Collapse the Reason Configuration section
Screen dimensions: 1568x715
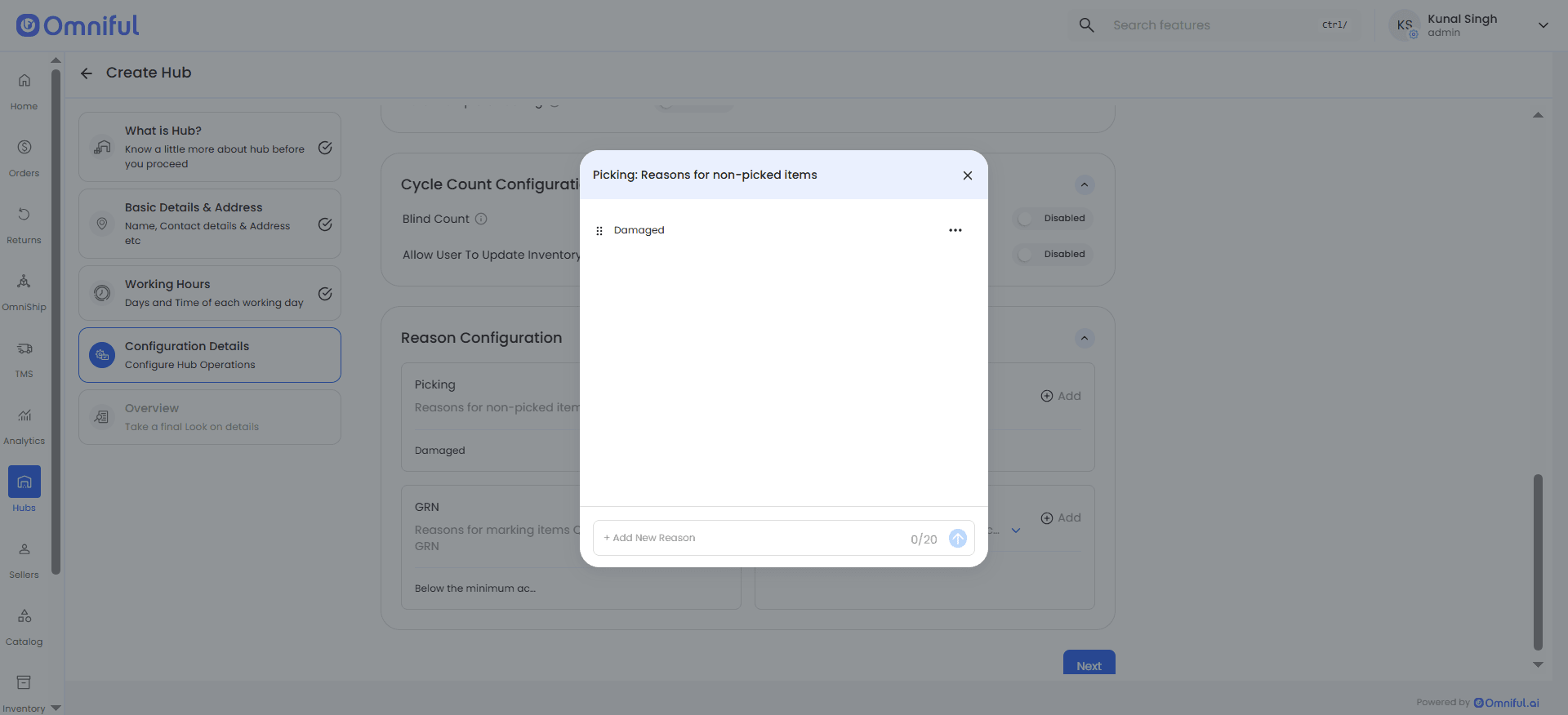click(1084, 339)
